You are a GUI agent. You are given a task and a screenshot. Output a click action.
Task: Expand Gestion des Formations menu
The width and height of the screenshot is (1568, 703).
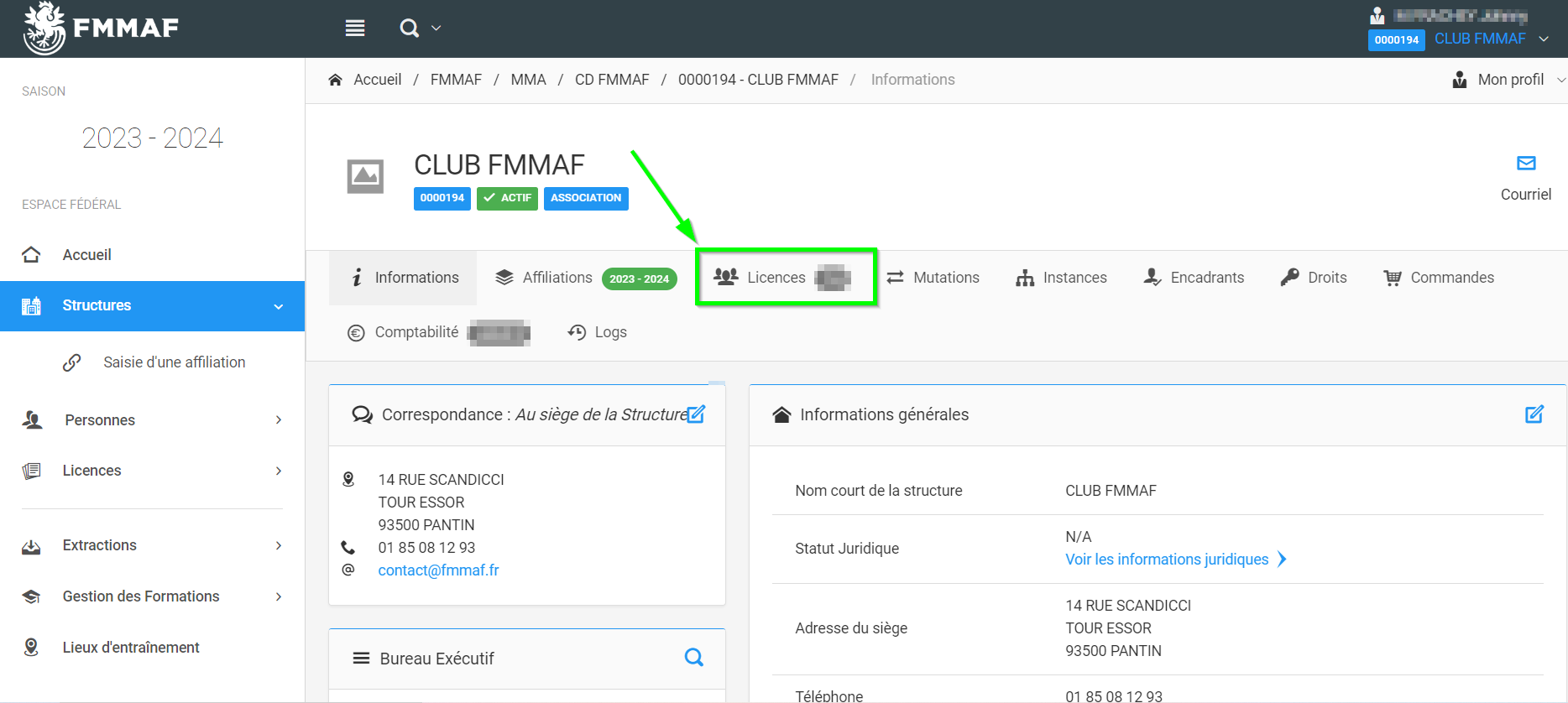pos(152,596)
